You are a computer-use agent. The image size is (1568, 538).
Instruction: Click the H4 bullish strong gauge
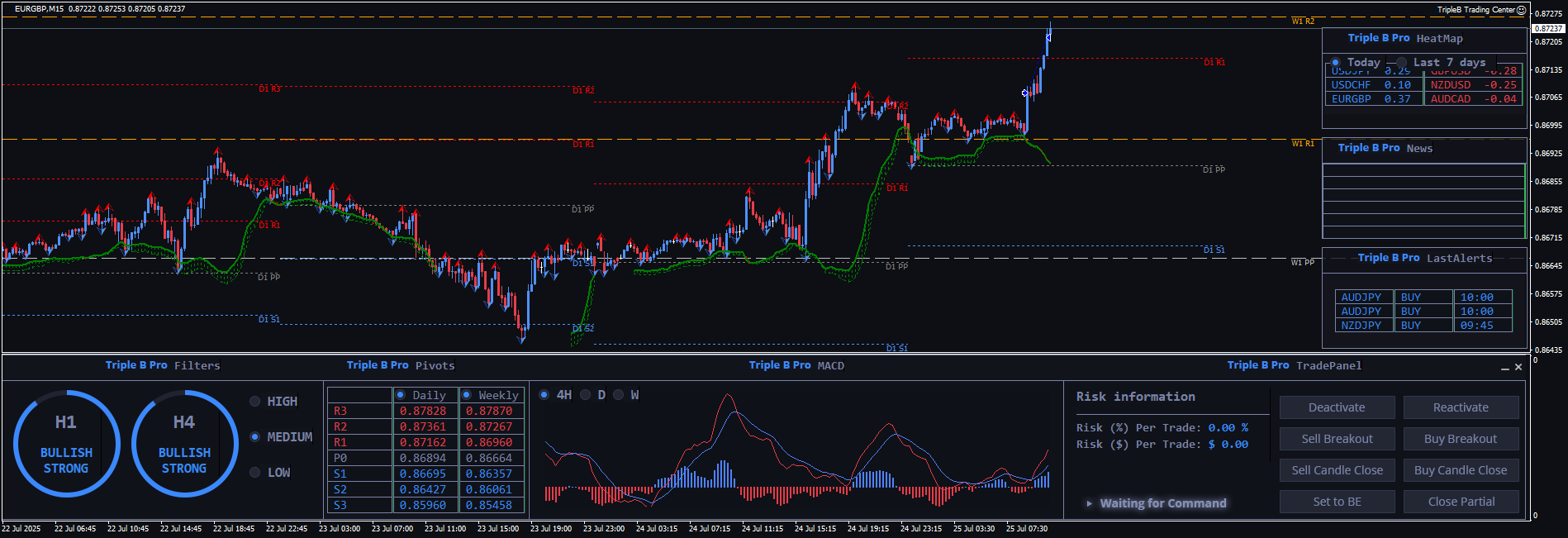(x=184, y=444)
